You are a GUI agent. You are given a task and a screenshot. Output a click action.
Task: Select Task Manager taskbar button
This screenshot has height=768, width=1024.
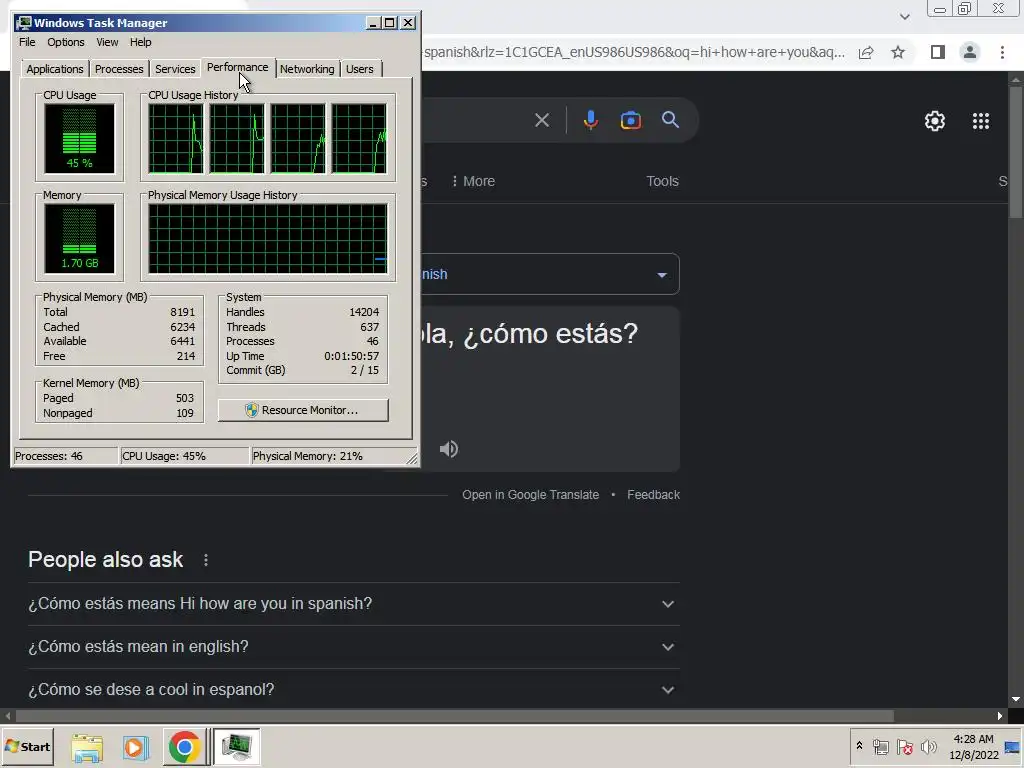(x=236, y=746)
